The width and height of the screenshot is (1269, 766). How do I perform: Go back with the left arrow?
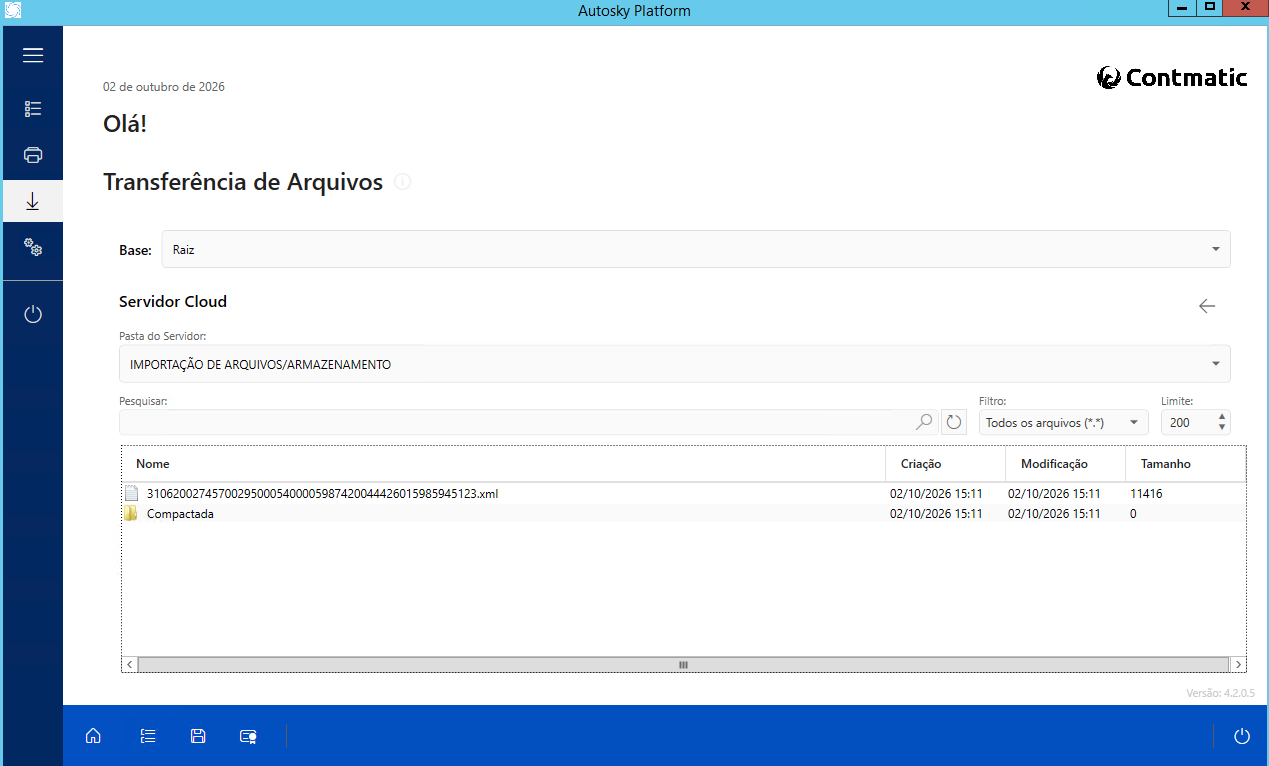coord(1207,306)
